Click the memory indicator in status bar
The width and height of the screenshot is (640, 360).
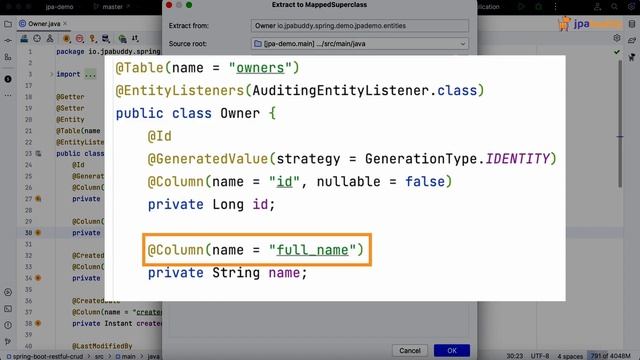click(611, 356)
